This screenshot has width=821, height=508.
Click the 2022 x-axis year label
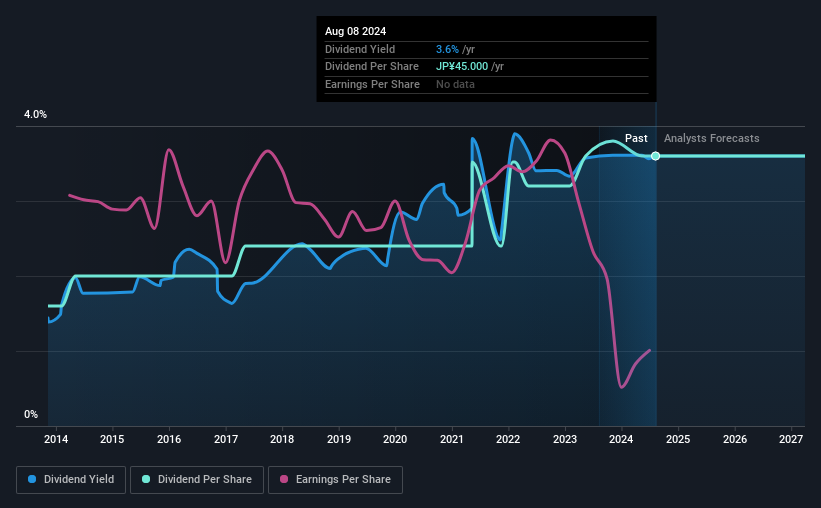[x=508, y=439]
